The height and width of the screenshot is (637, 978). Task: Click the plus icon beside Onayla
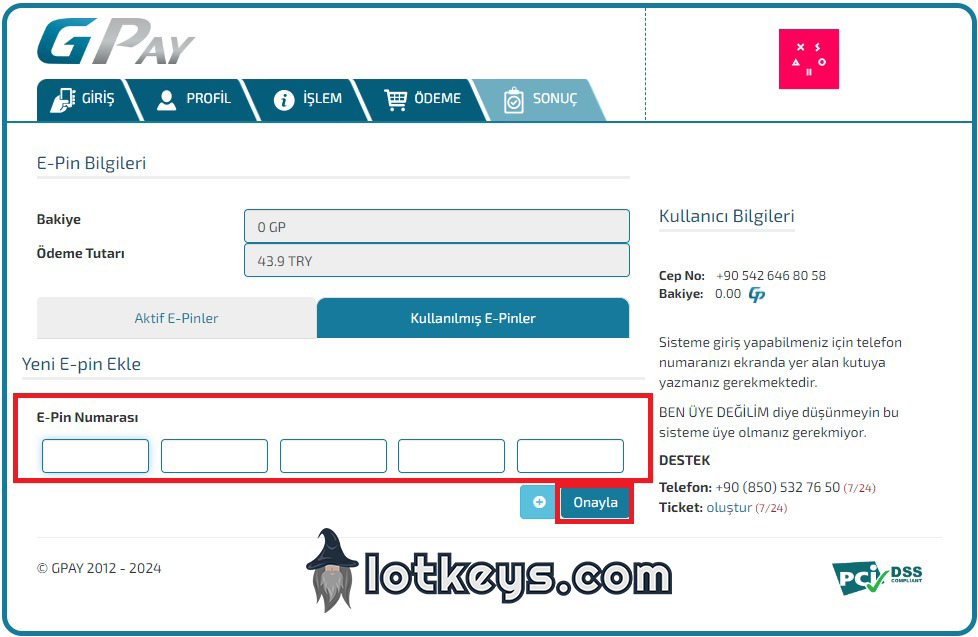click(539, 502)
